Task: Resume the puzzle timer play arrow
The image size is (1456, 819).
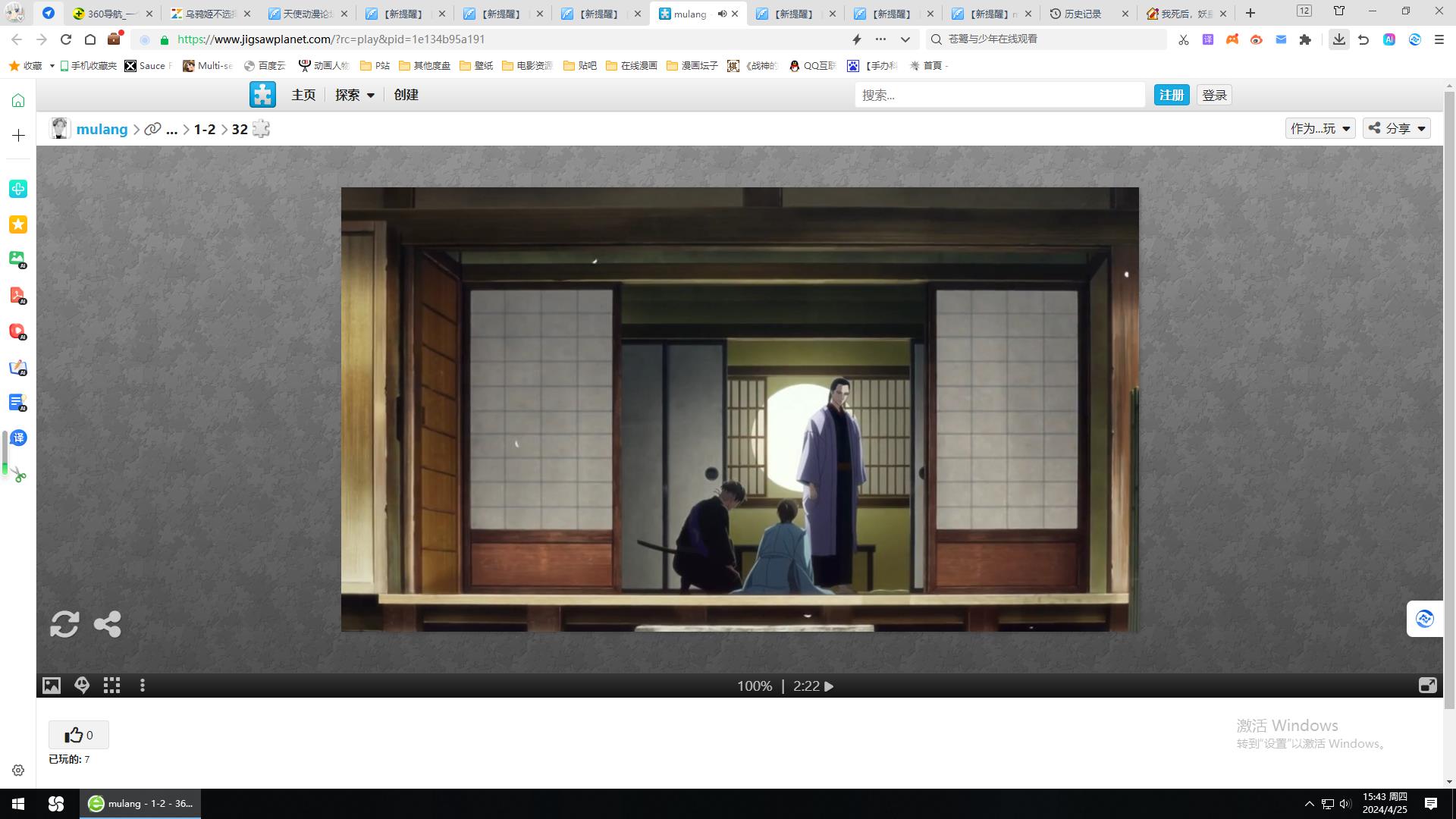Action: coord(829,686)
